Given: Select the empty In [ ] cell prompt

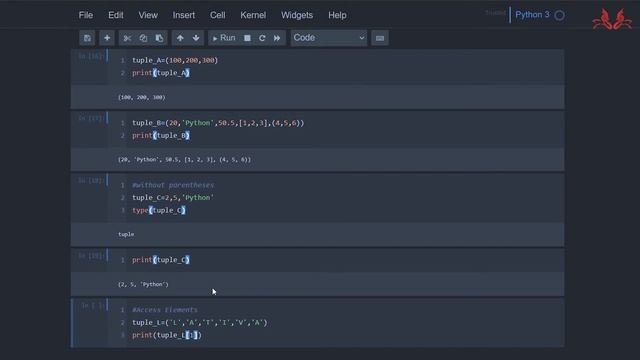Looking at the screenshot, I should [x=92, y=305].
